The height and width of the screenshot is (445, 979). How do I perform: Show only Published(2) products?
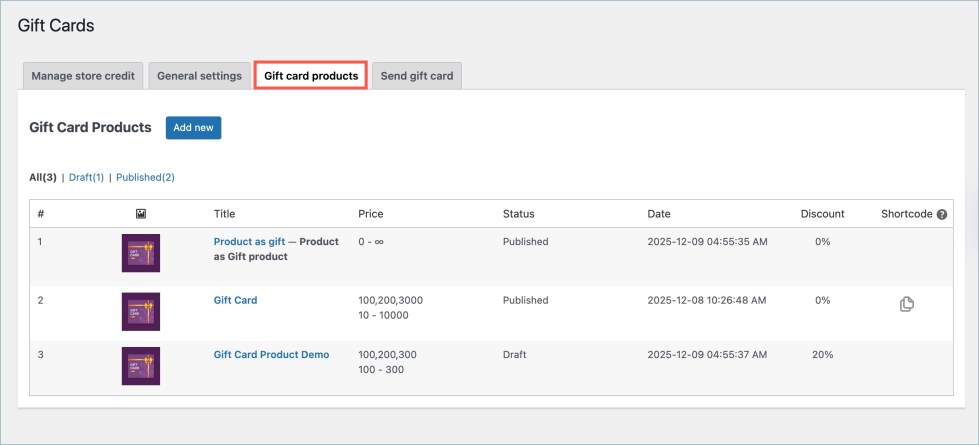pyautogui.click(x=145, y=177)
